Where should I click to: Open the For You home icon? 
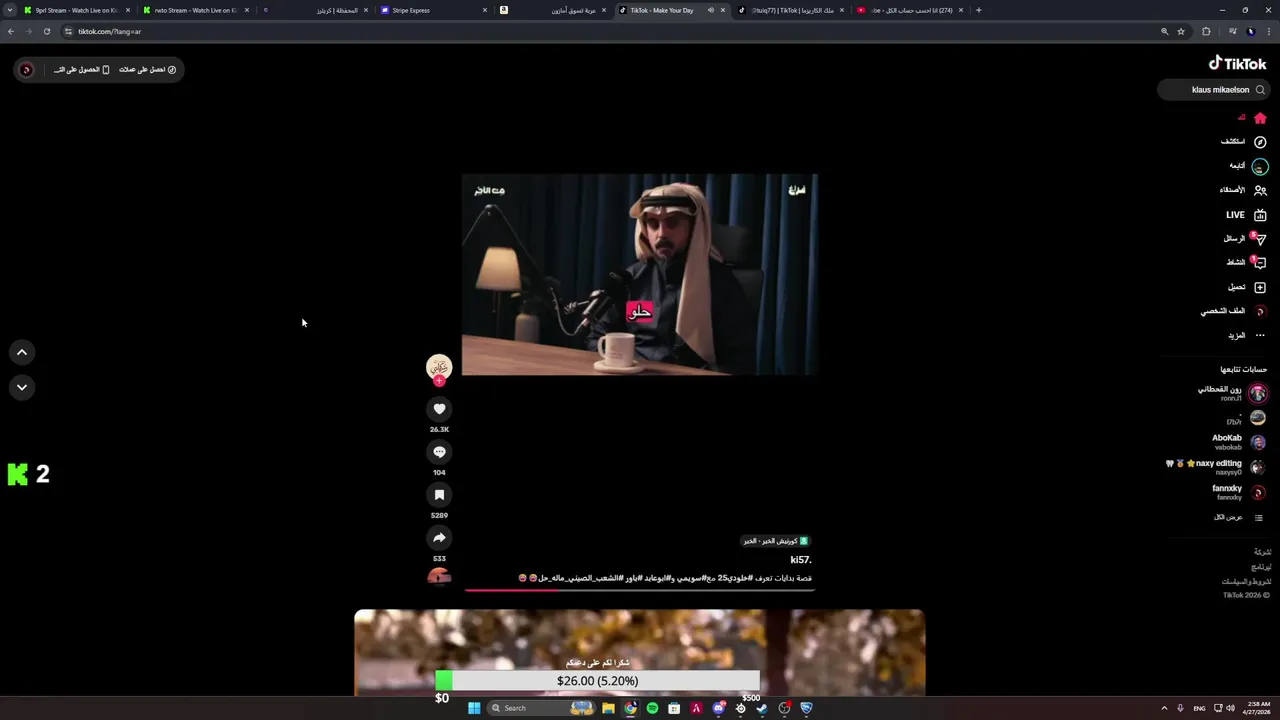click(1260, 118)
